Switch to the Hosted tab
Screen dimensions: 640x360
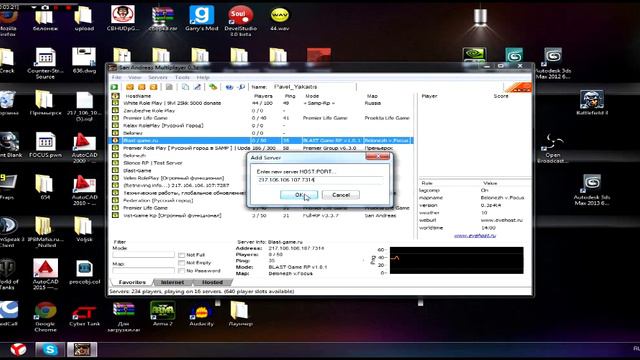click(212, 282)
